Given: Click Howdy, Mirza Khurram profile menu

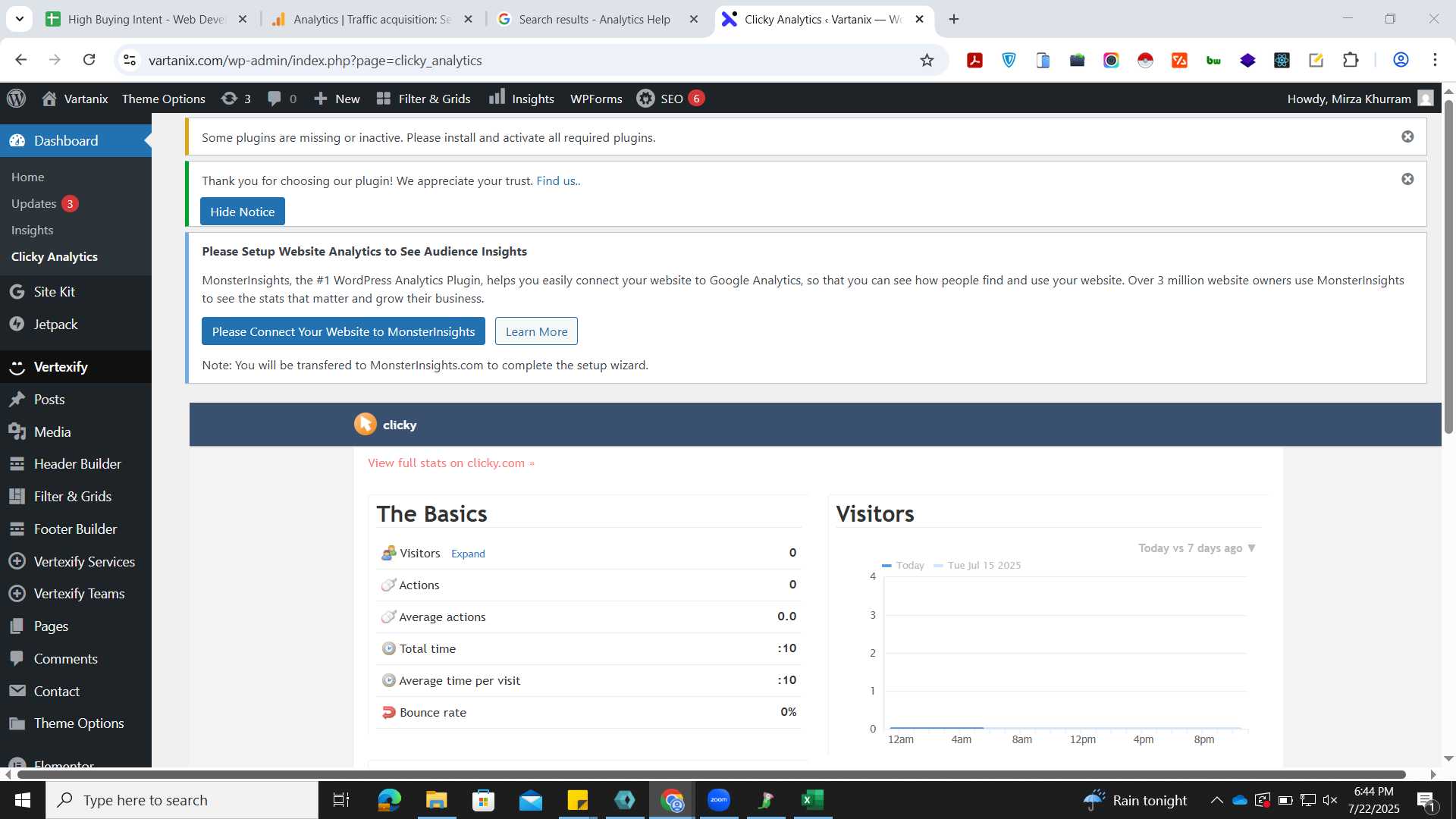Looking at the screenshot, I should 1360,99.
